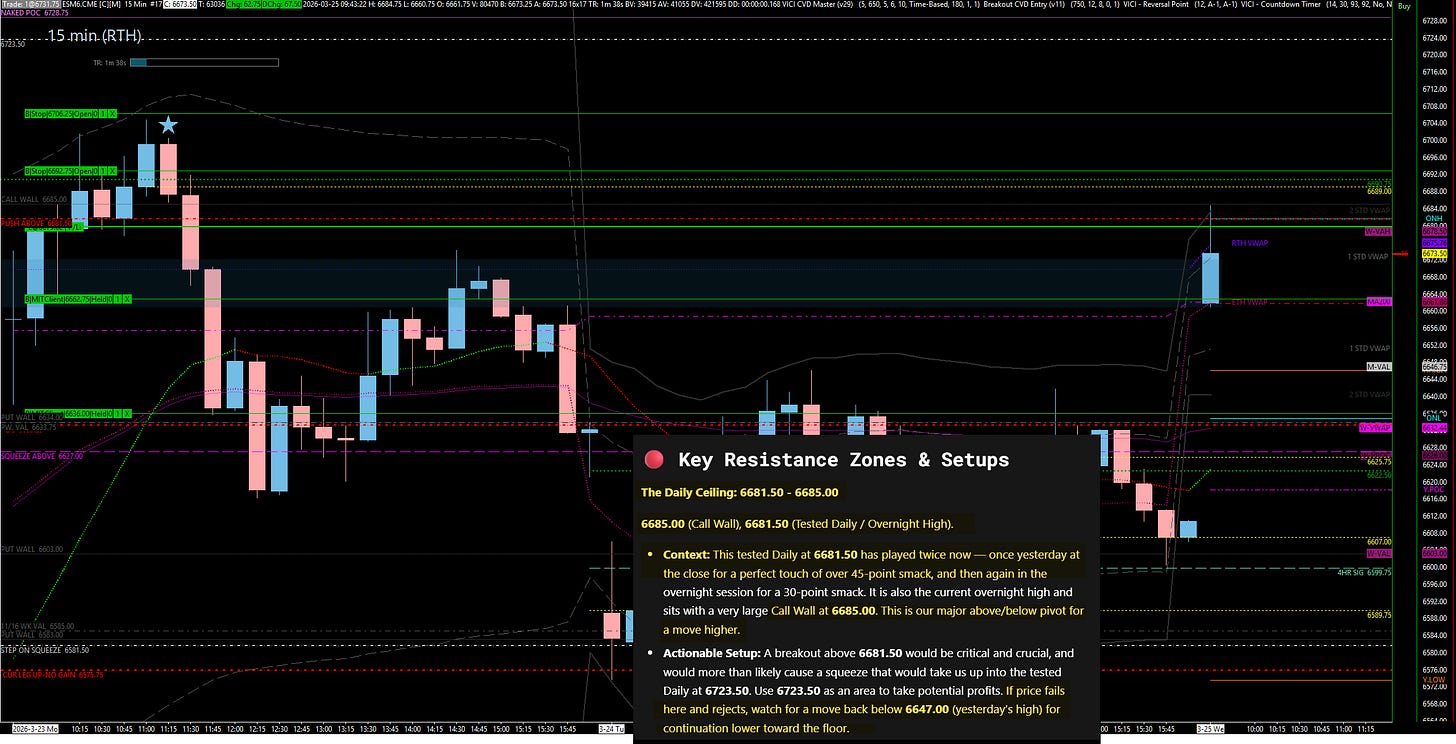The image size is (1456, 744).
Task: Click the 6589.75 yellow level value
Action: pyautogui.click(x=1379, y=616)
